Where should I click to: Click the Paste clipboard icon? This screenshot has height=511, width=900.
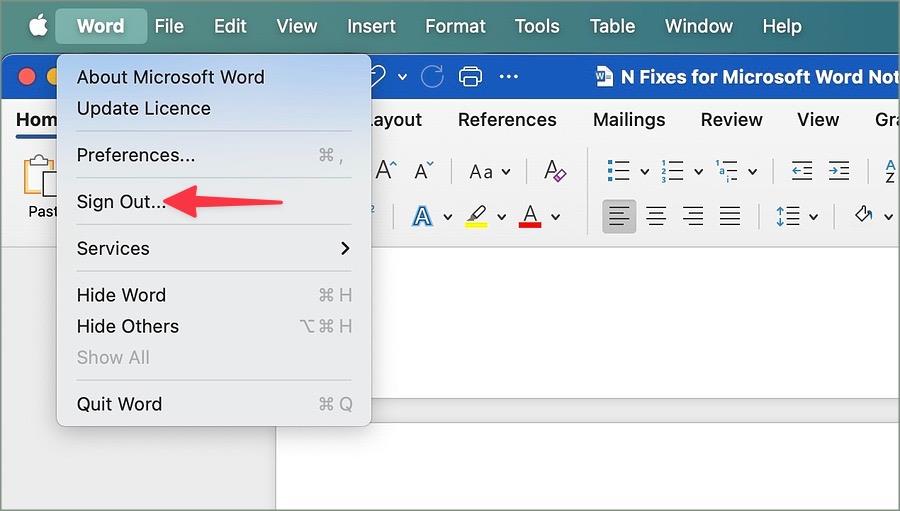[x=40, y=175]
